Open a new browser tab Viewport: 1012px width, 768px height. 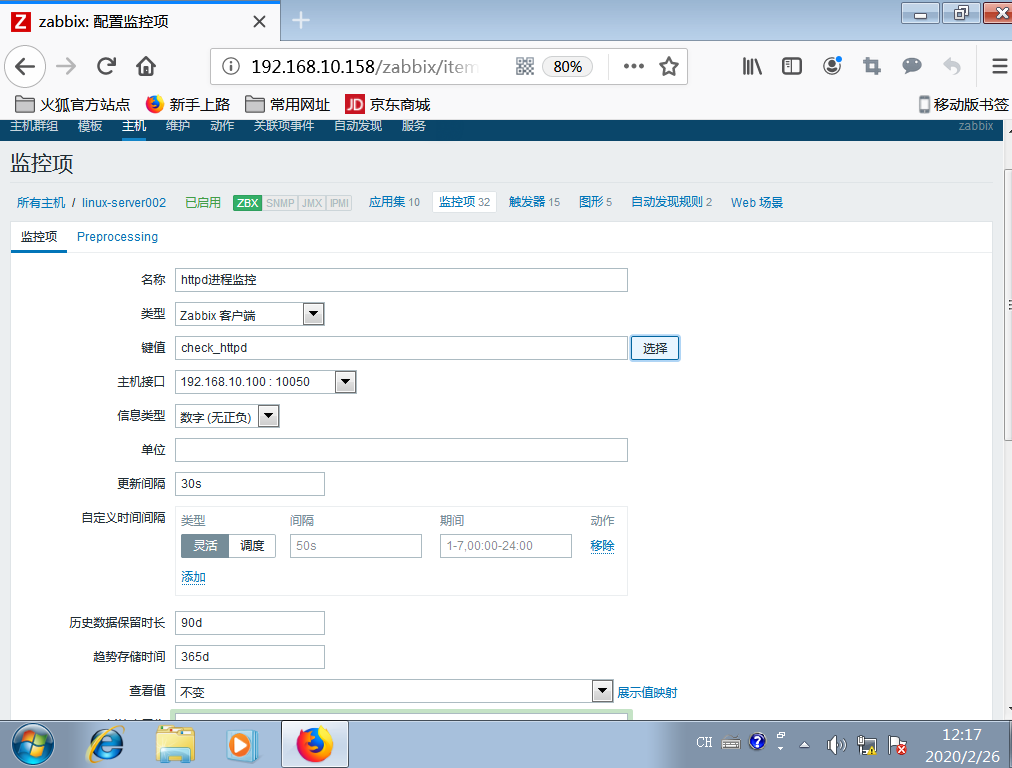(x=301, y=21)
